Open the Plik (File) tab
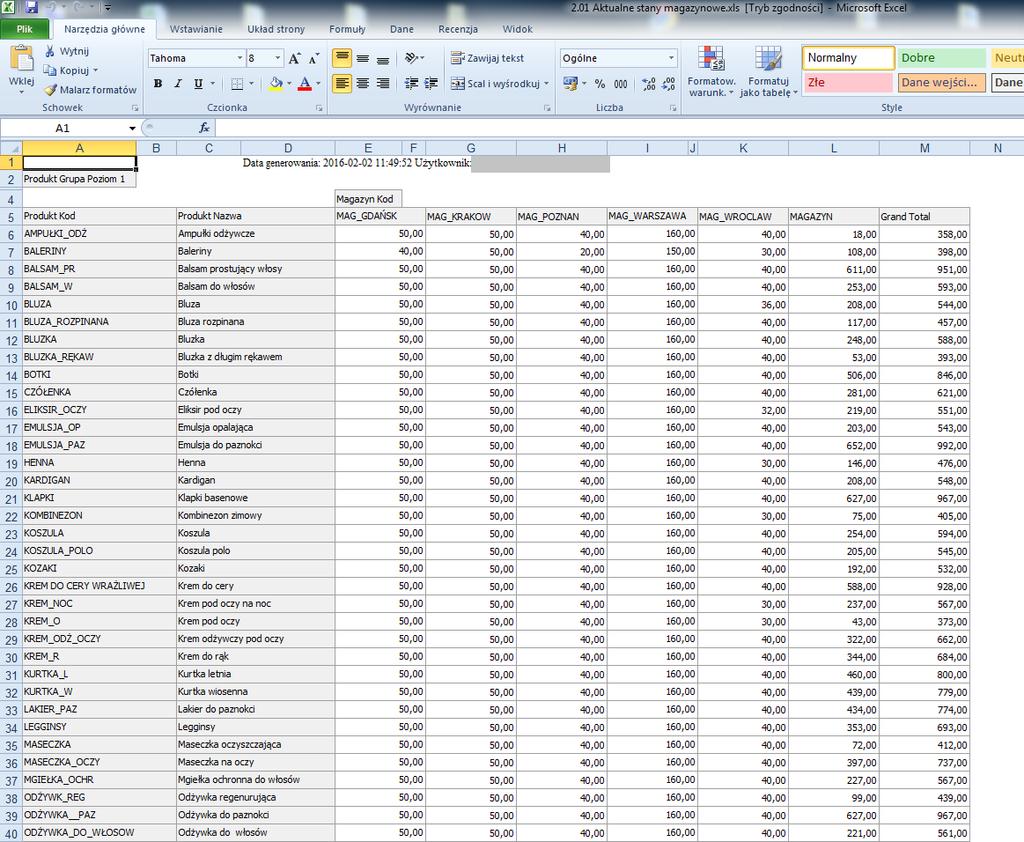The width and height of the screenshot is (1024, 842). coord(25,29)
